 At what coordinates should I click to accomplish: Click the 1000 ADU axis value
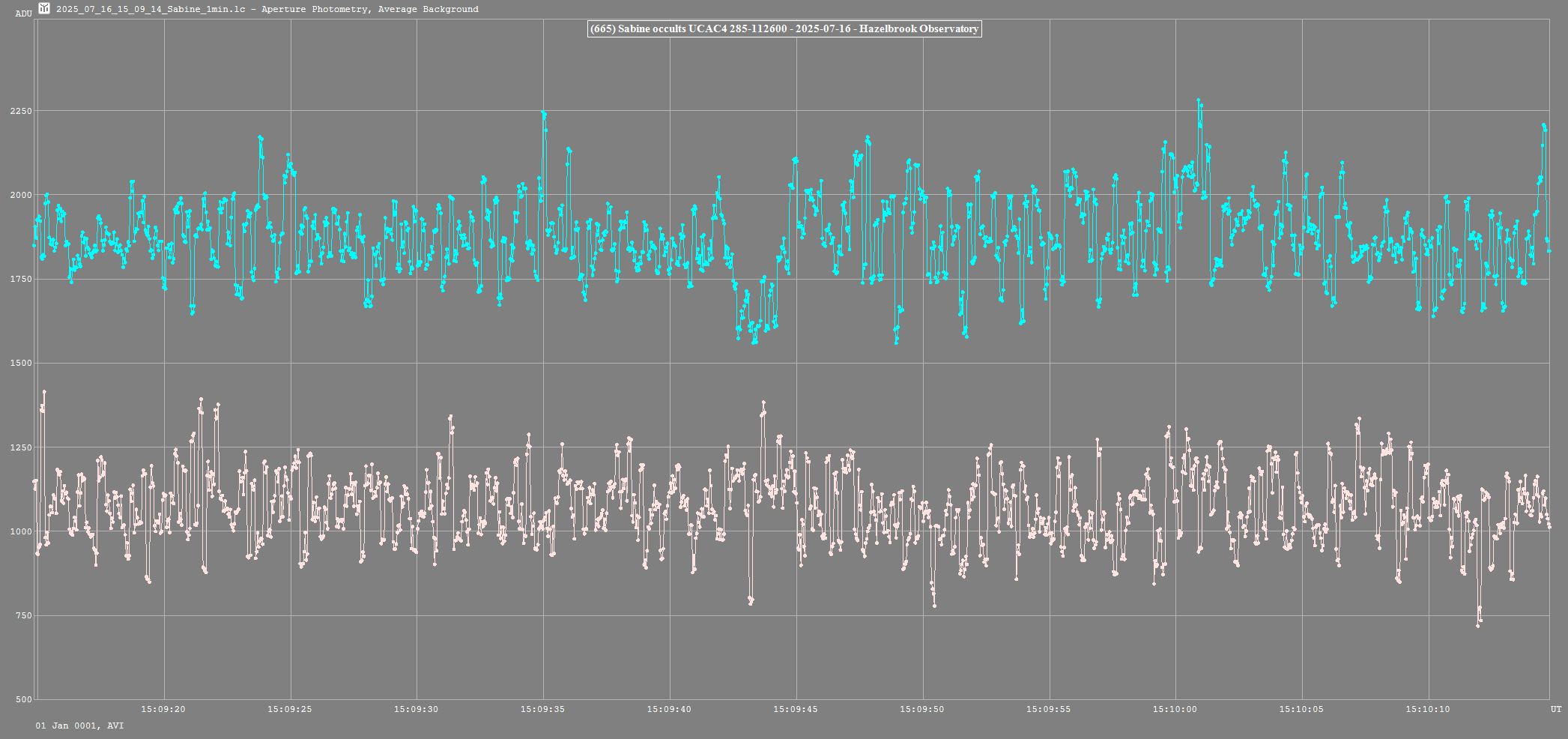click(21, 531)
